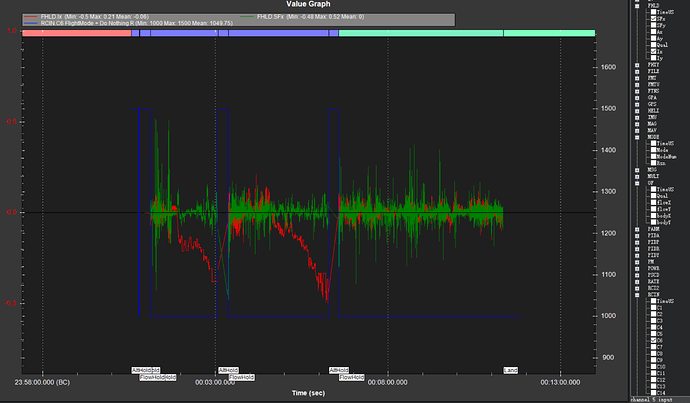Expand the PARM tree node
The width and height of the screenshot is (690, 403).
tap(637, 229)
